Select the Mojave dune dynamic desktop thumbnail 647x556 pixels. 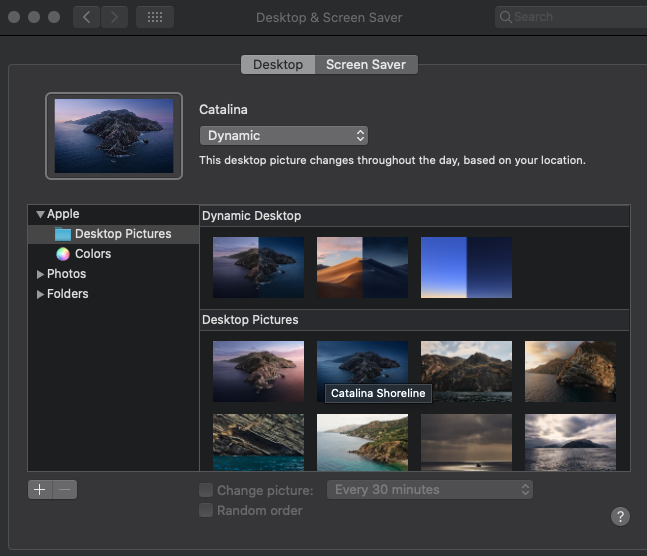pos(362,267)
